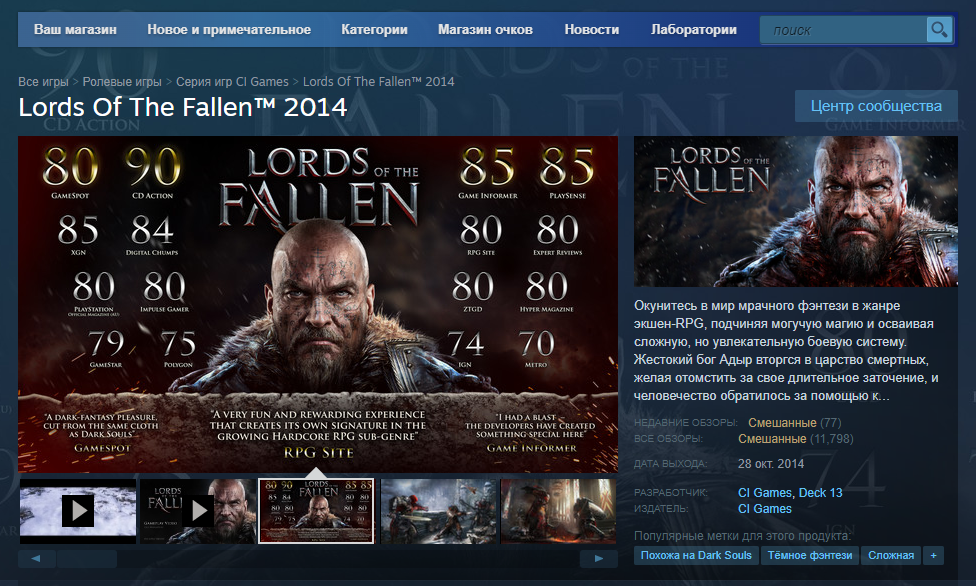Click the left arrow of thumbnail strip
Image resolution: width=976 pixels, height=586 pixels.
point(37,558)
